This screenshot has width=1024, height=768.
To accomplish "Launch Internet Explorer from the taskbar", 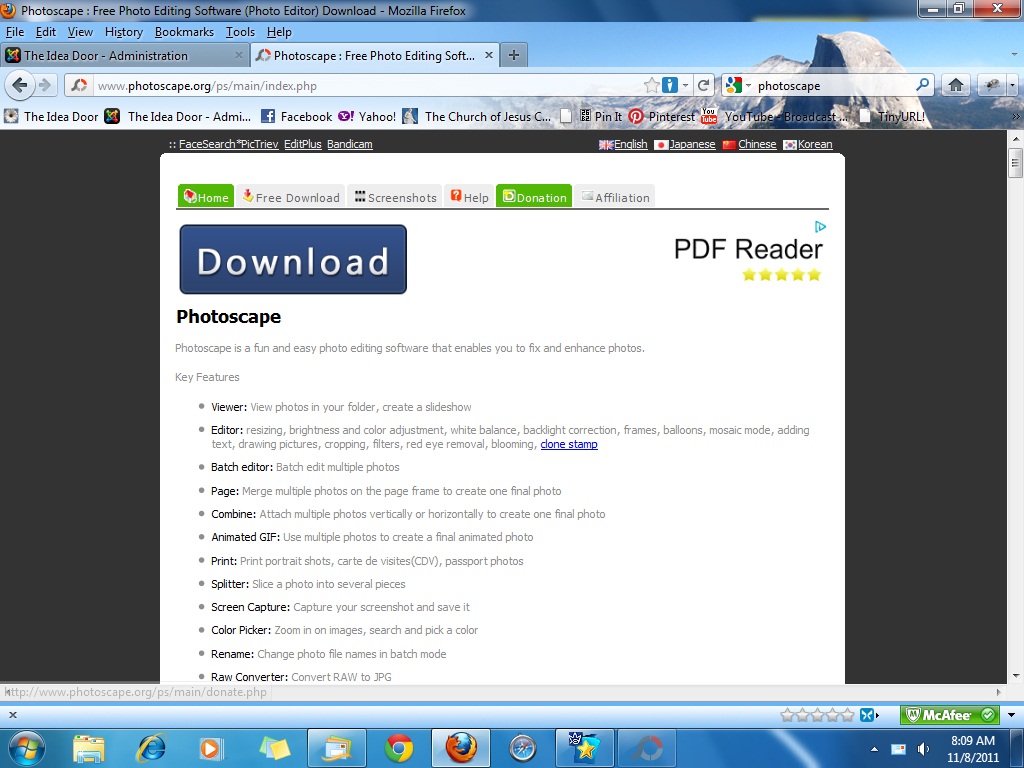I will [x=152, y=748].
